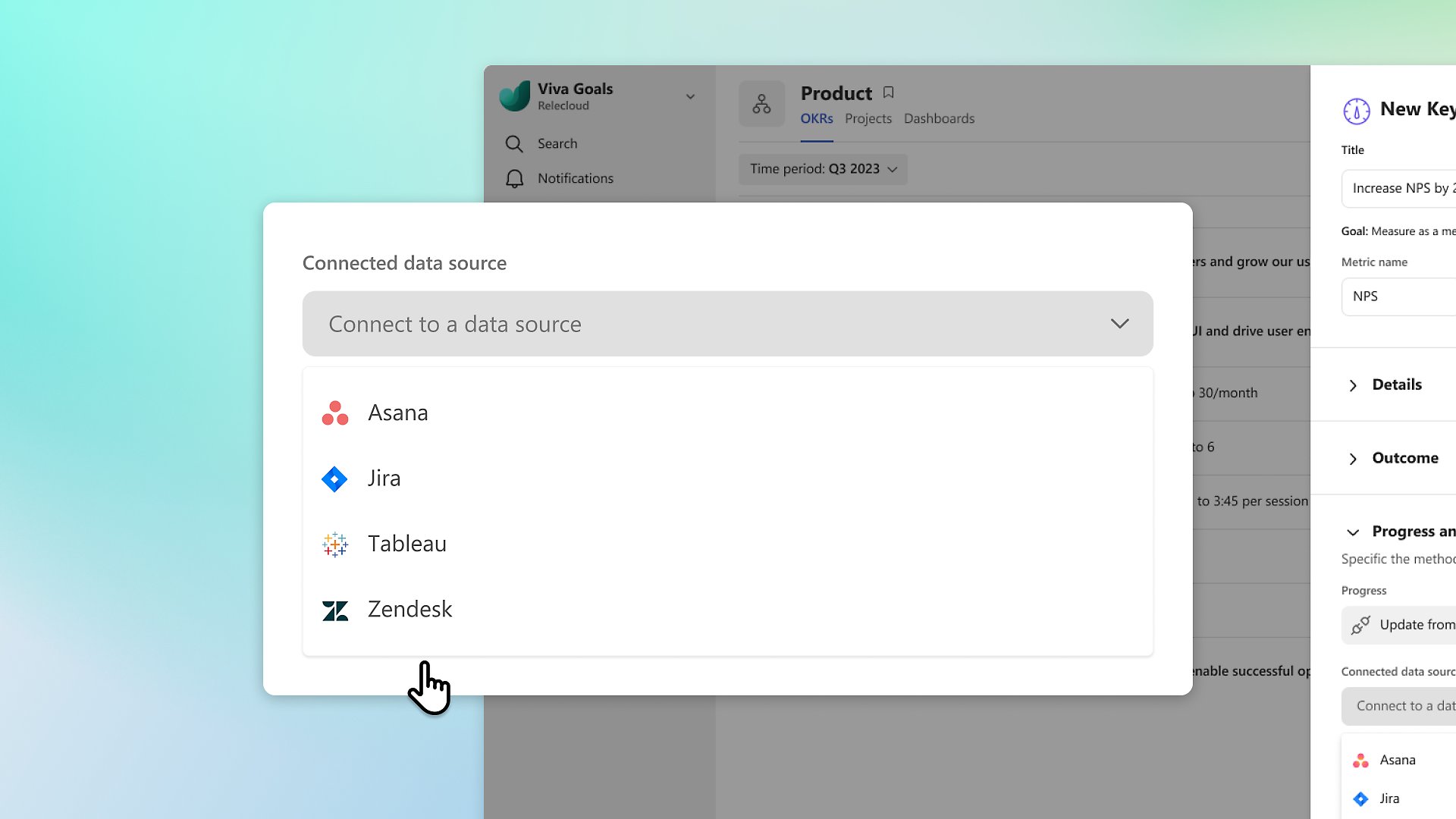
Task: Click the Viva Goals title in the sidebar
Action: [576, 89]
